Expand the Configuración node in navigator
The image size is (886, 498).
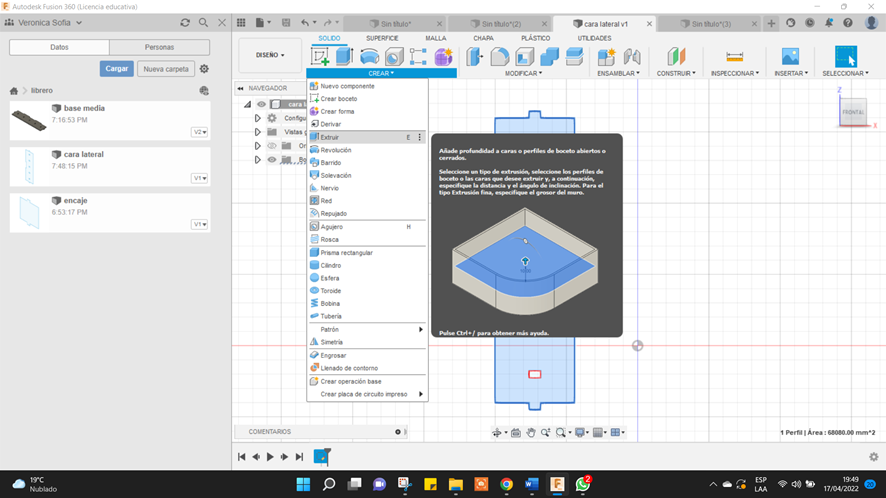point(258,118)
